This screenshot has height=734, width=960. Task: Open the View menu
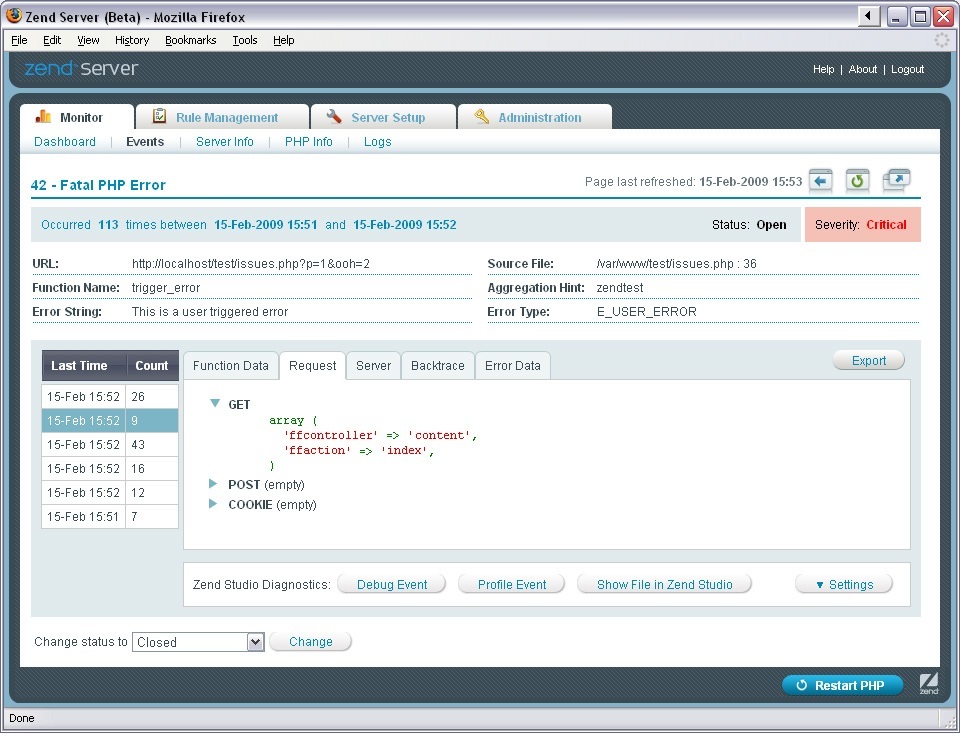pos(88,40)
